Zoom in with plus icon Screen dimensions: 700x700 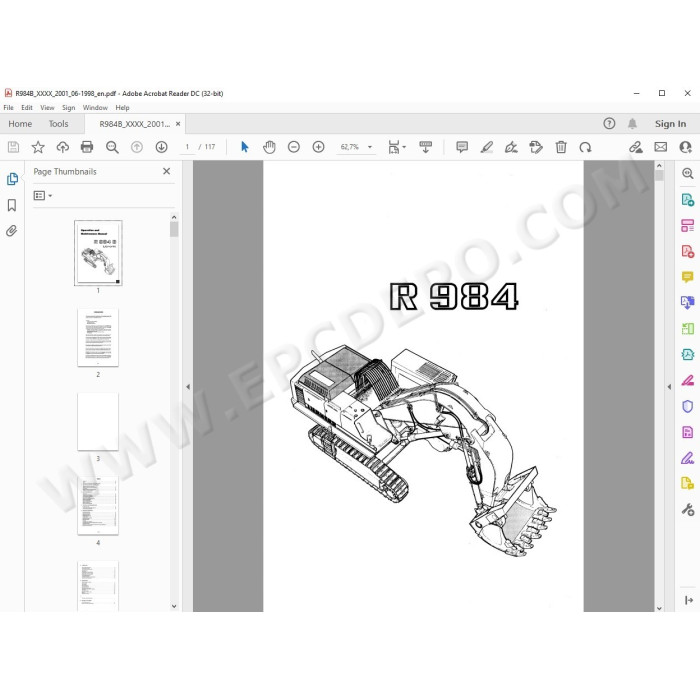click(318, 147)
